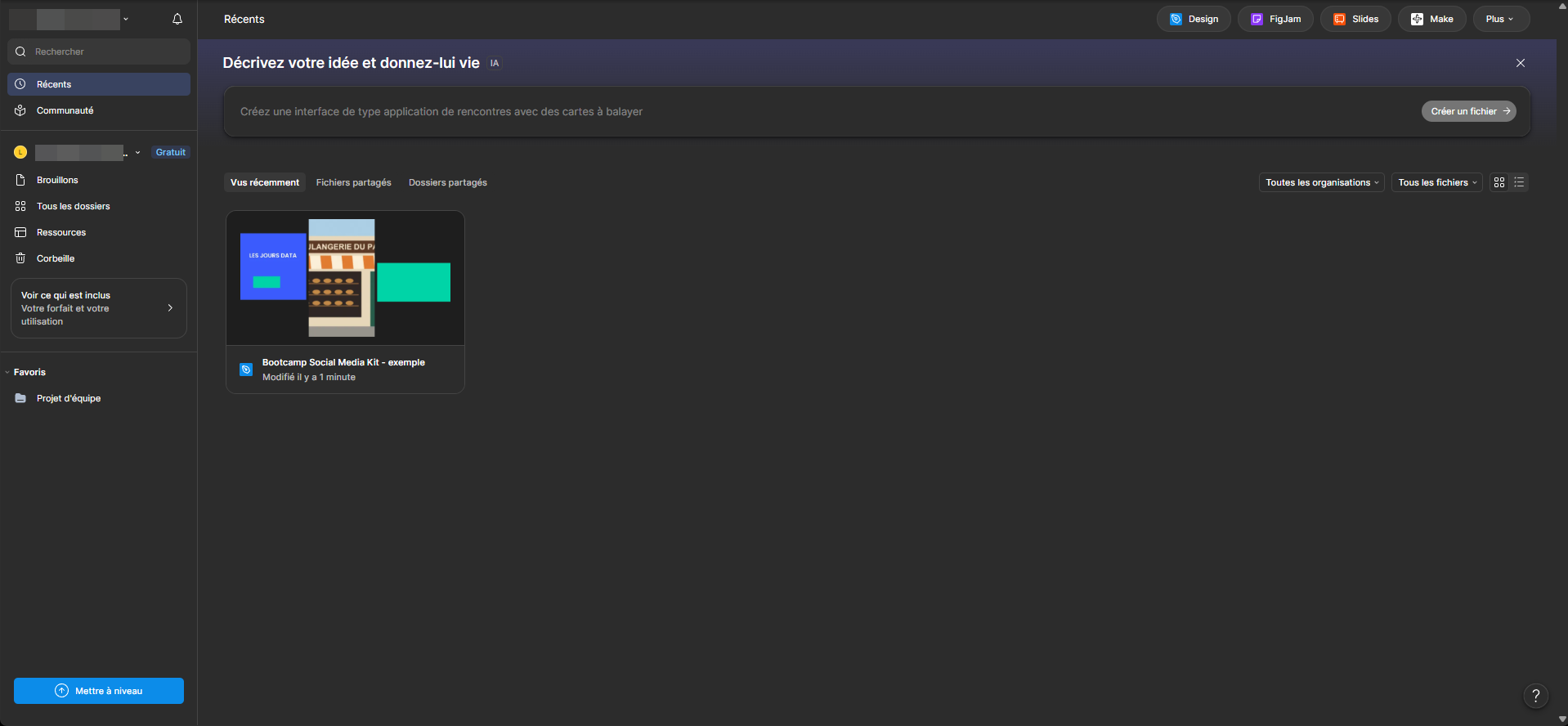
Task: Switch to grid view layout
Action: coord(1499,182)
